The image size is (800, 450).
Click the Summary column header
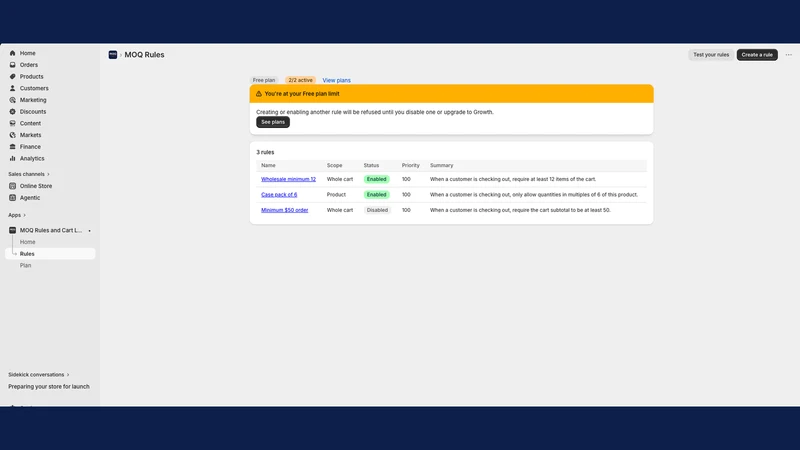pos(441,165)
